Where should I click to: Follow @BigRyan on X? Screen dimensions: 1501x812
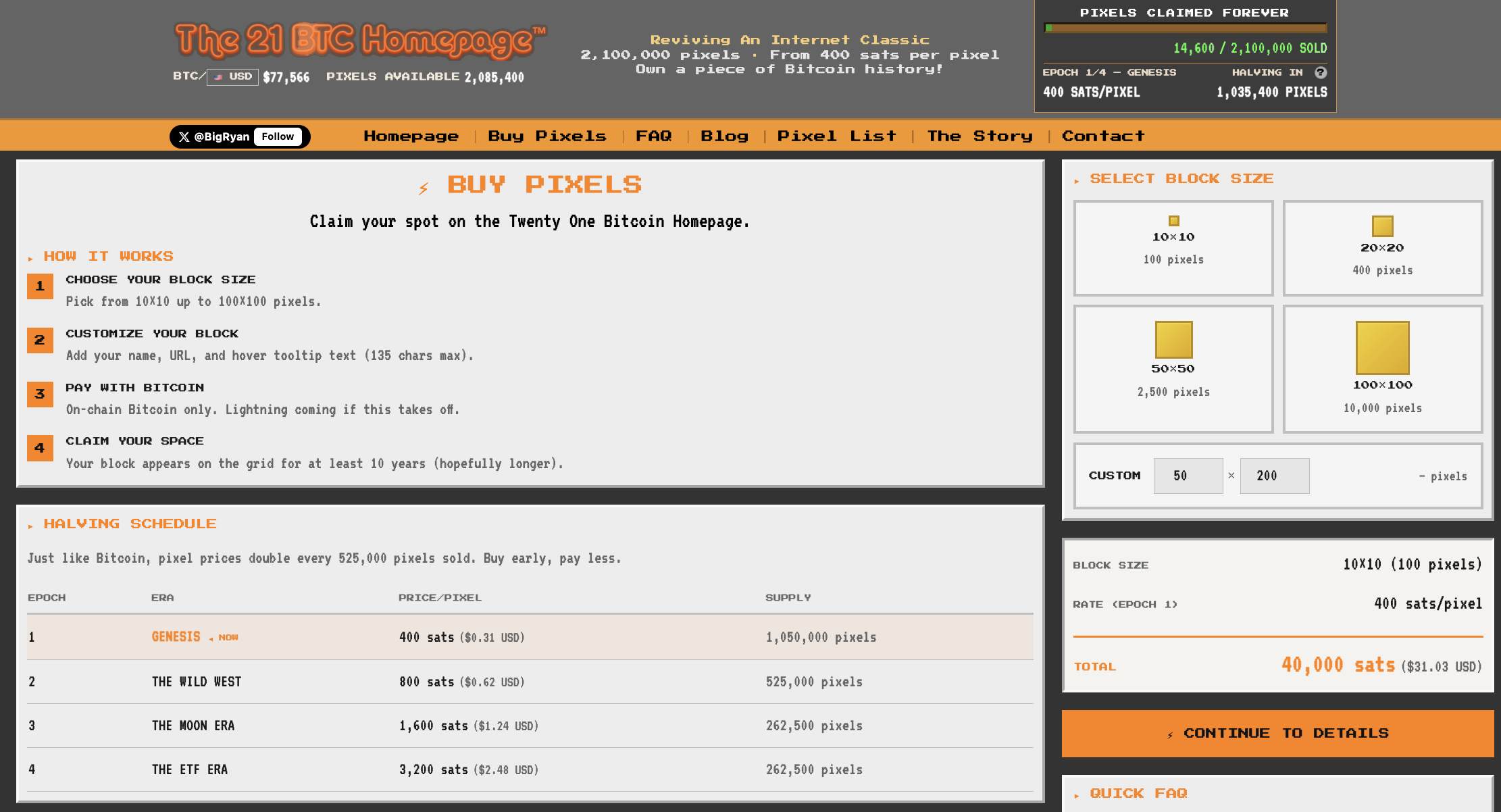[278, 136]
